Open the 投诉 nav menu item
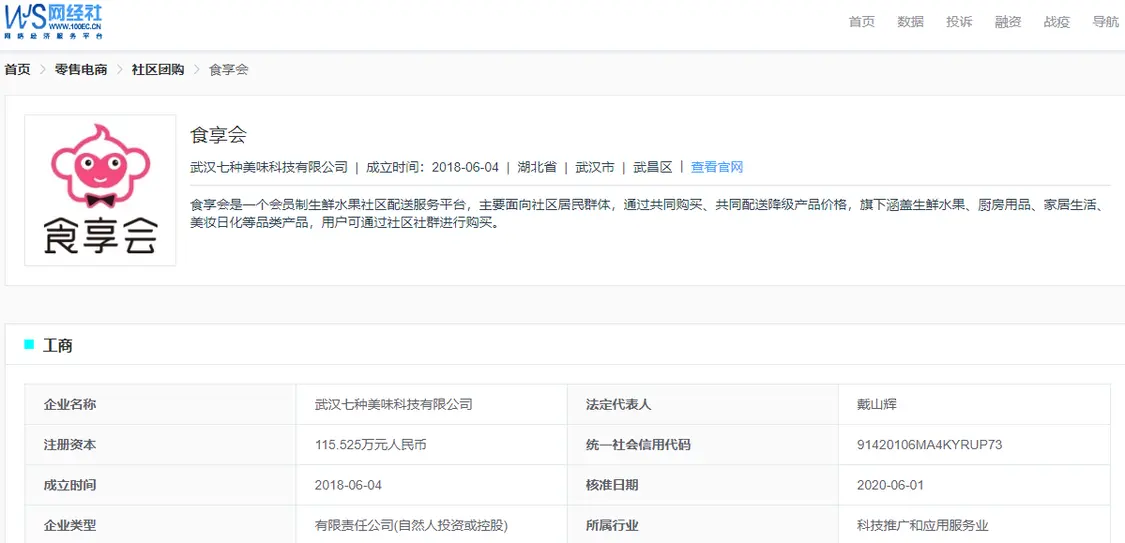The height and width of the screenshot is (543, 1125). (959, 22)
